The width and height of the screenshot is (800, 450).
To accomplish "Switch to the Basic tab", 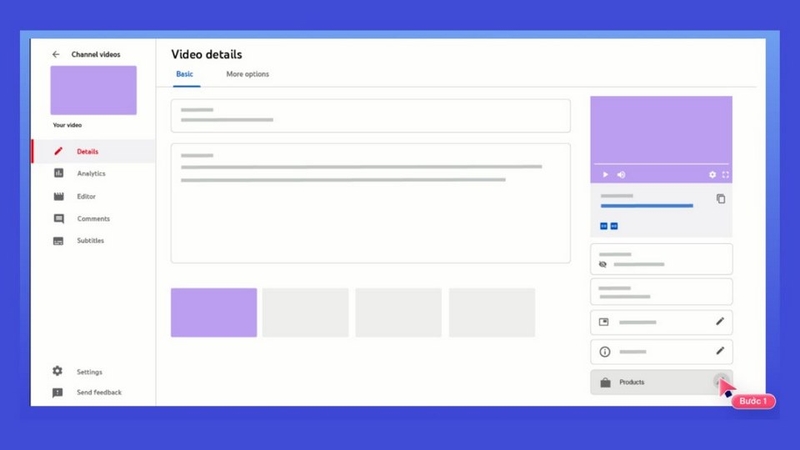I will tap(185, 74).
